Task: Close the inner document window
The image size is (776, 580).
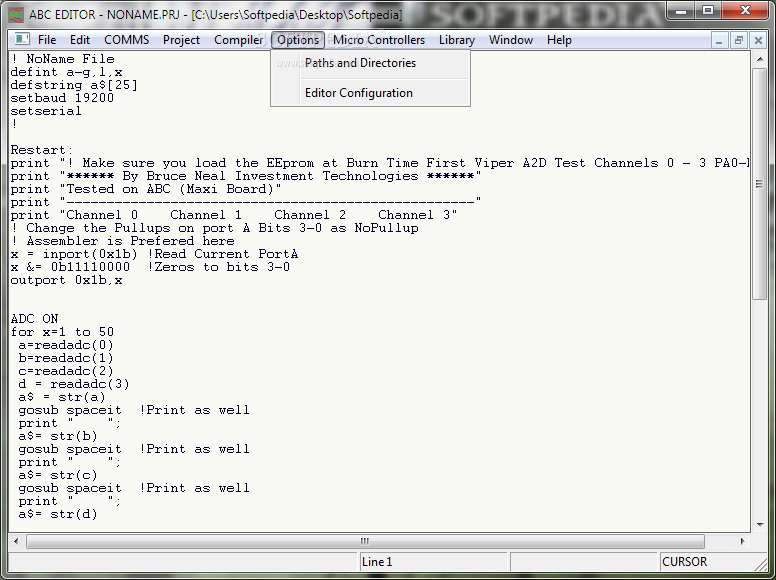Action: 758,40
